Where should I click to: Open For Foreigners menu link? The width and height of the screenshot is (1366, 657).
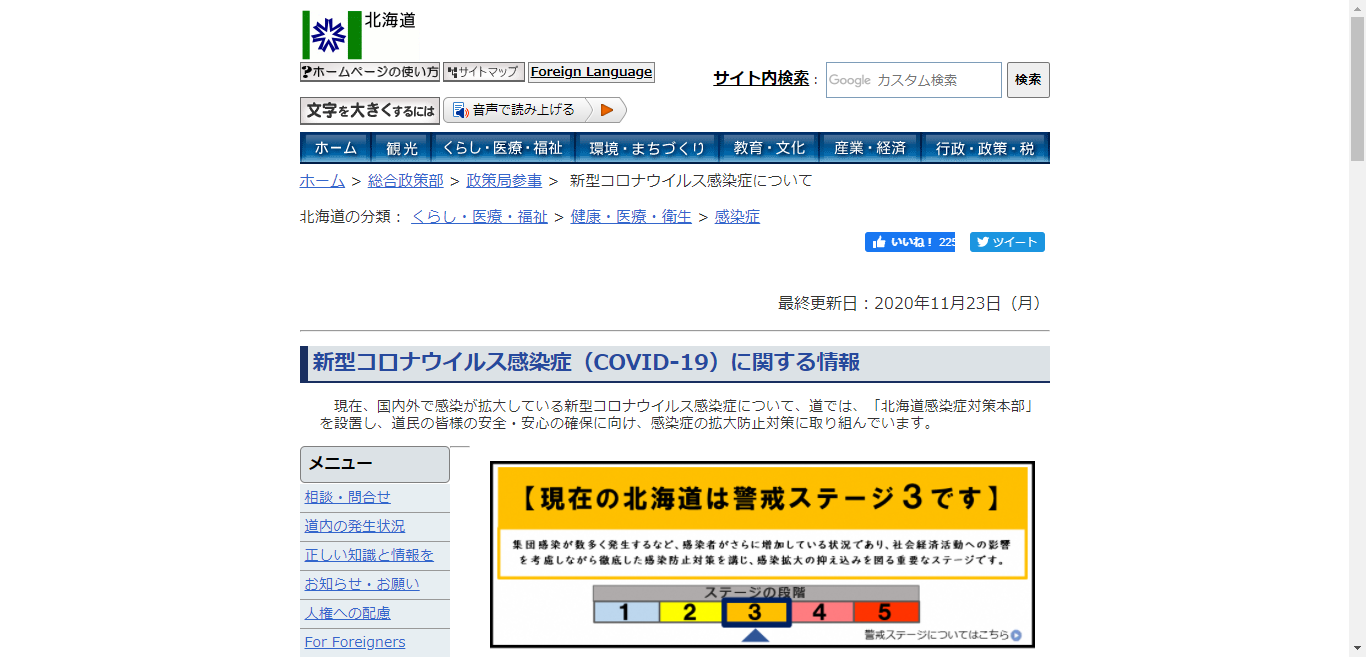point(355,642)
